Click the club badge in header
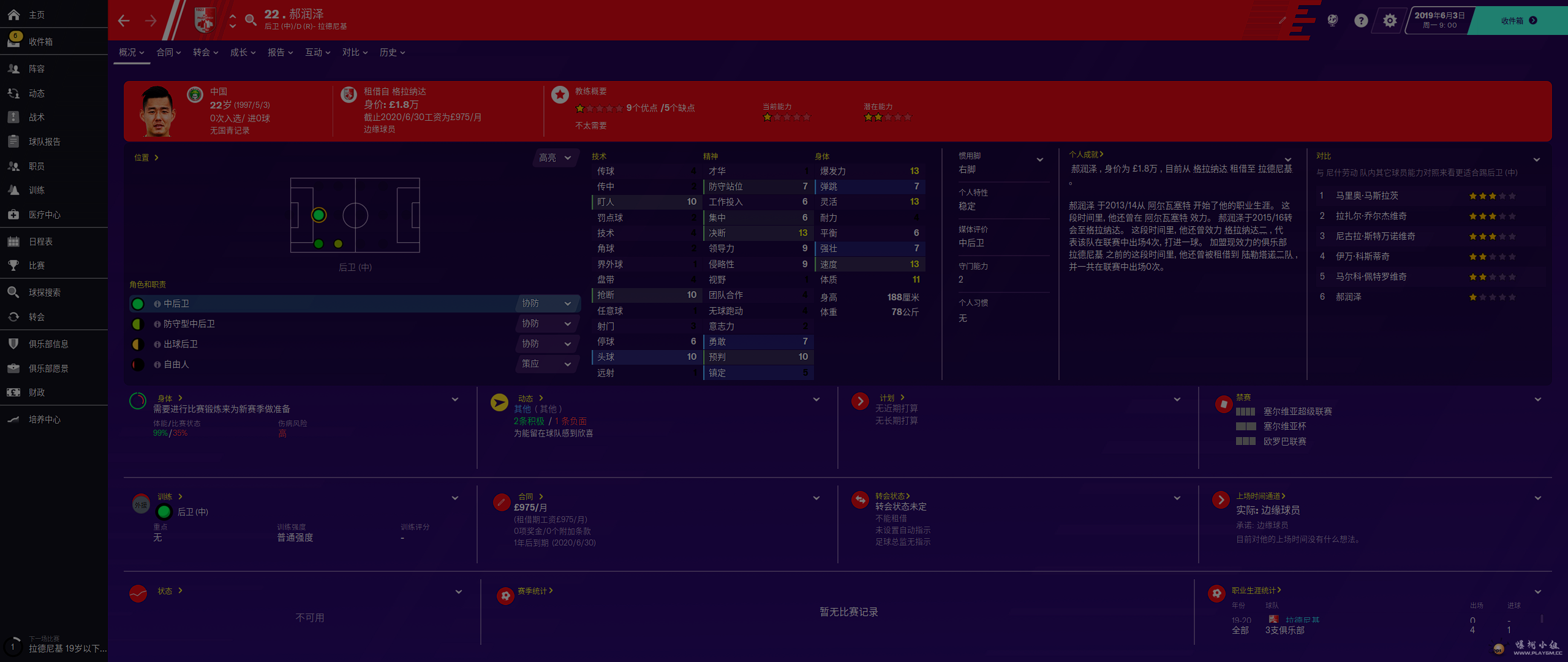Image resolution: width=1568 pixels, height=662 pixels. (x=205, y=20)
